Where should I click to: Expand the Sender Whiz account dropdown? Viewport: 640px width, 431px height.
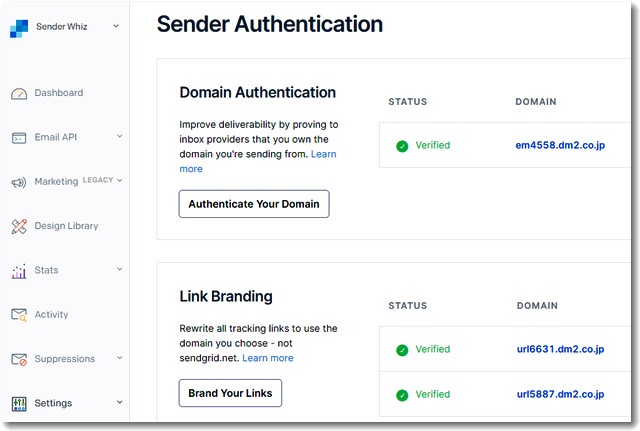click(116, 26)
